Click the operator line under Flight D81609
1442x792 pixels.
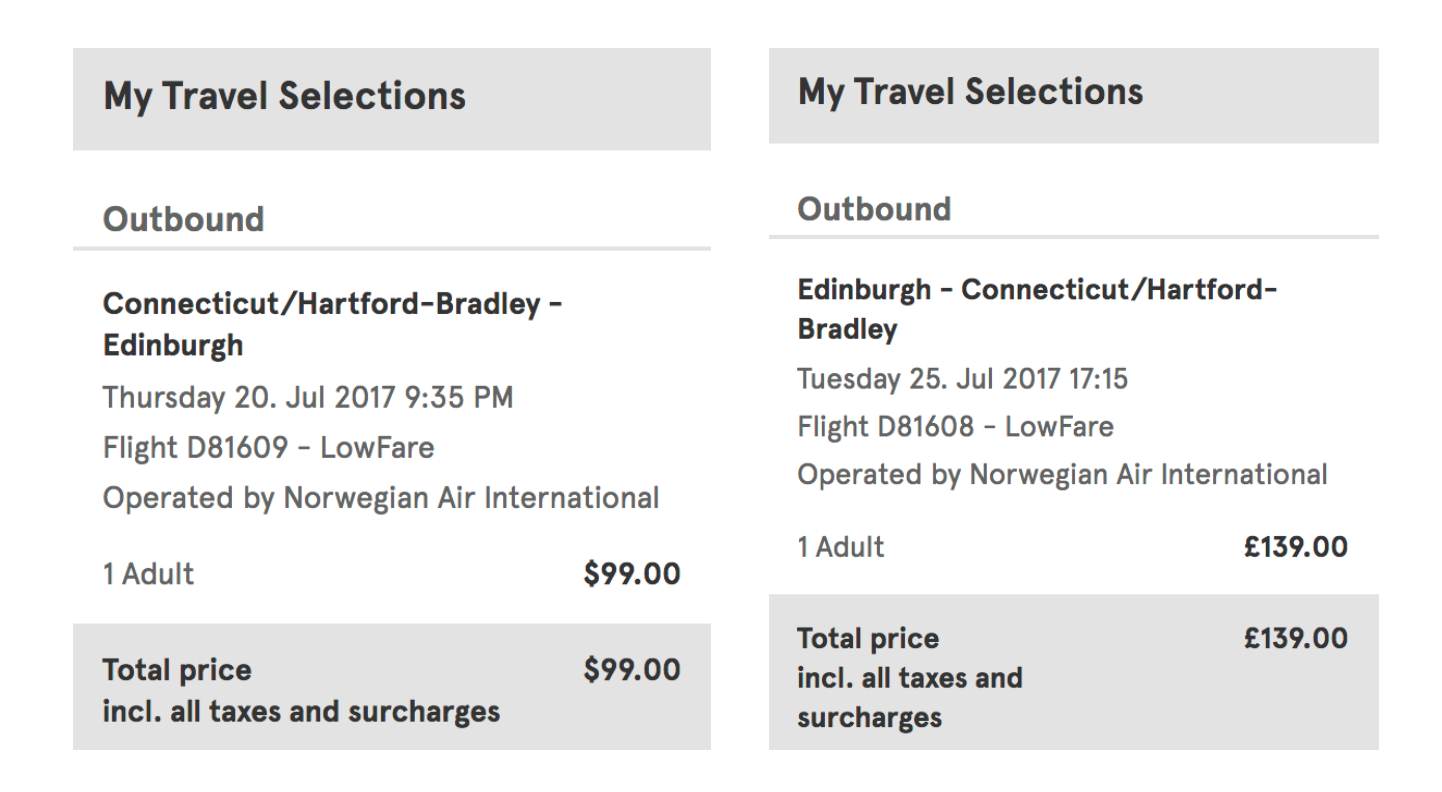380,497
